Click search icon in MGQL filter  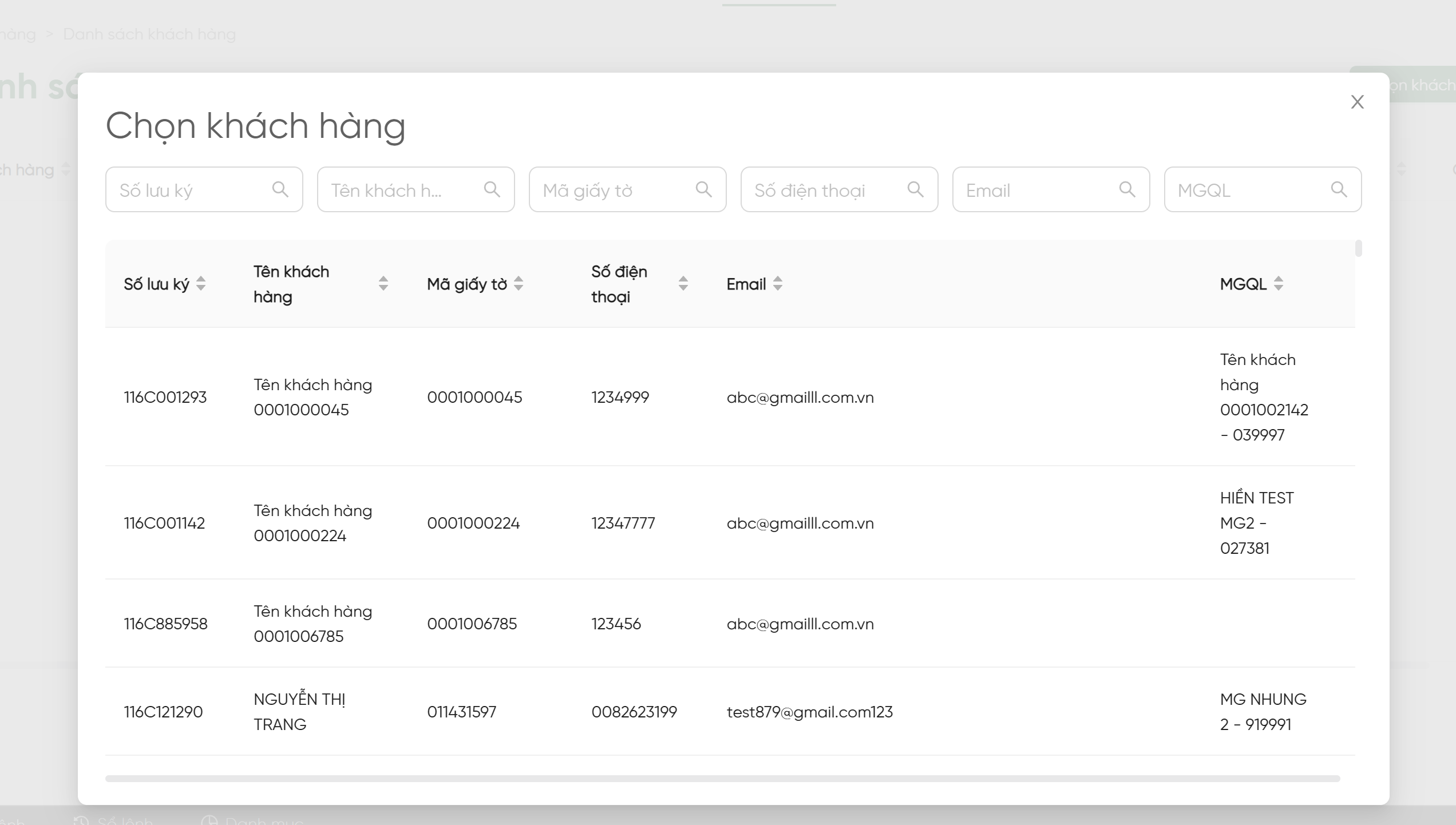(x=1339, y=189)
